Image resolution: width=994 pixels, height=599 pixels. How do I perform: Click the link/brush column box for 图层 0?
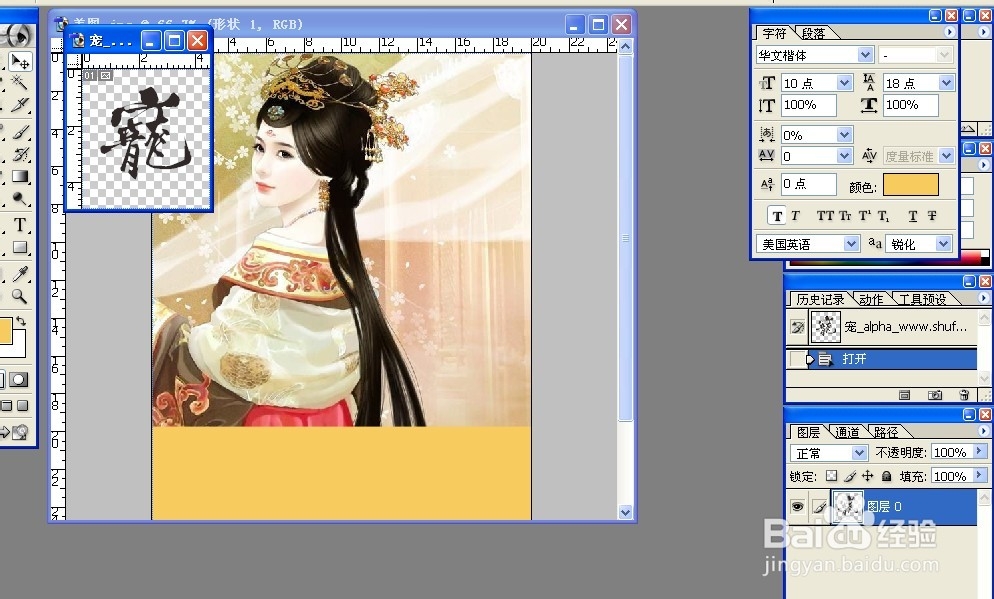click(819, 506)
